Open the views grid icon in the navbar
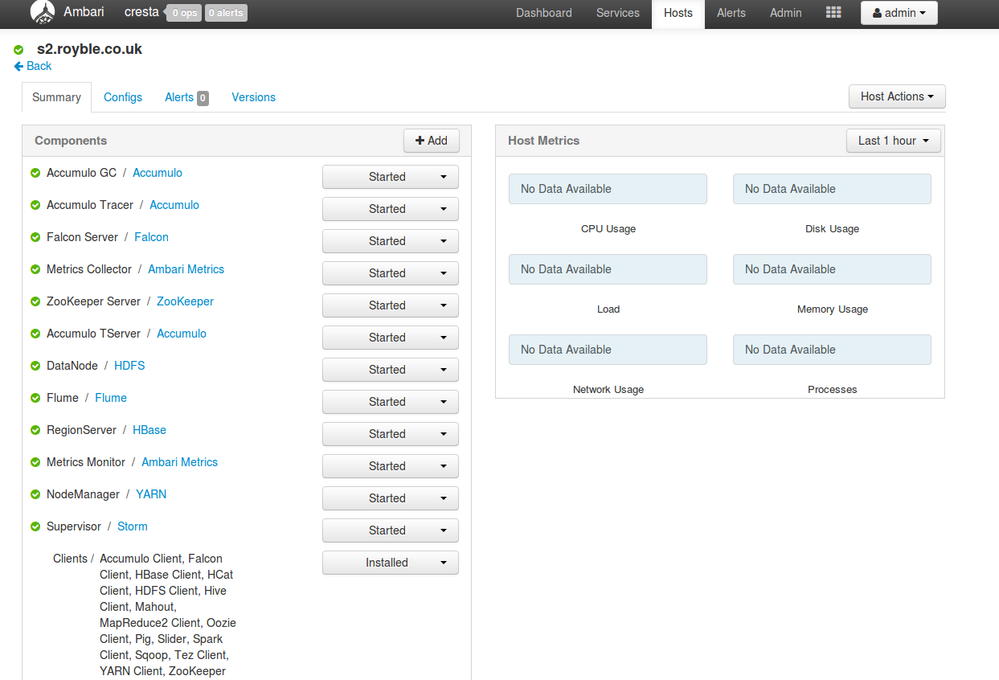 833,13
